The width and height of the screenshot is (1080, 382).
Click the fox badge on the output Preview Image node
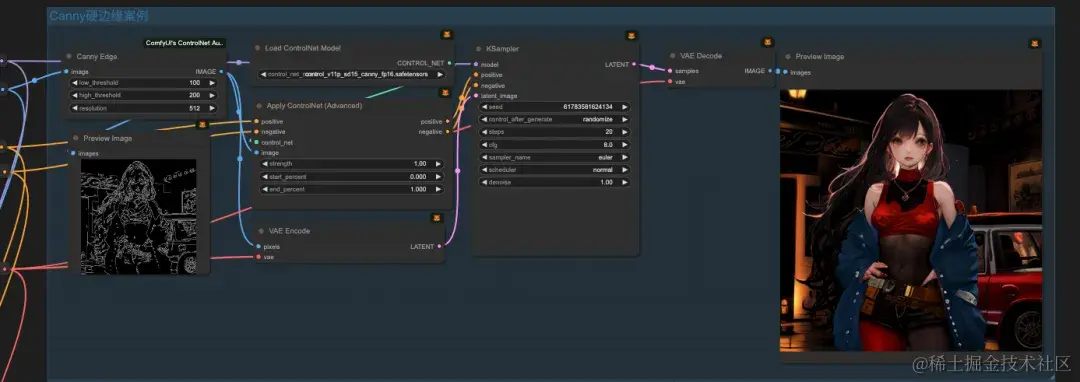point(1035,43)
